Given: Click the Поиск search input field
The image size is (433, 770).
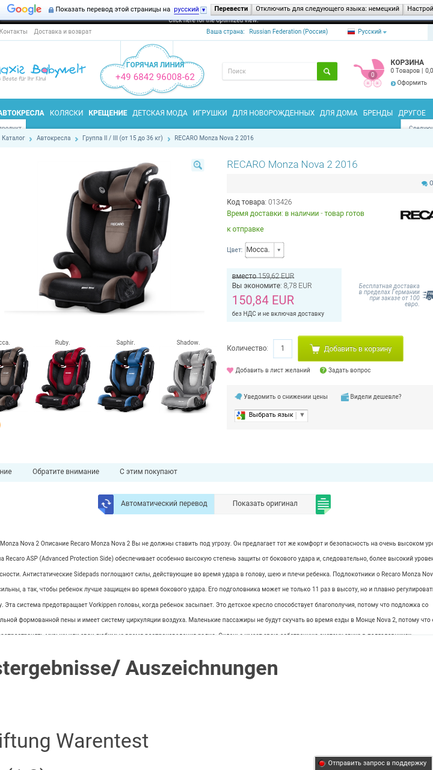Looking at the screenshot, I should 270,71.
